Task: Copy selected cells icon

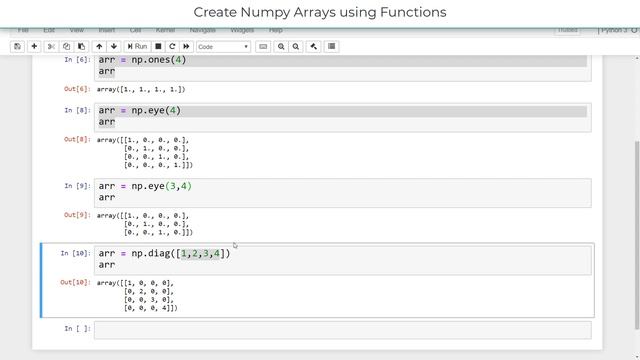Action: pyautogui.click(x=66, y=47)
